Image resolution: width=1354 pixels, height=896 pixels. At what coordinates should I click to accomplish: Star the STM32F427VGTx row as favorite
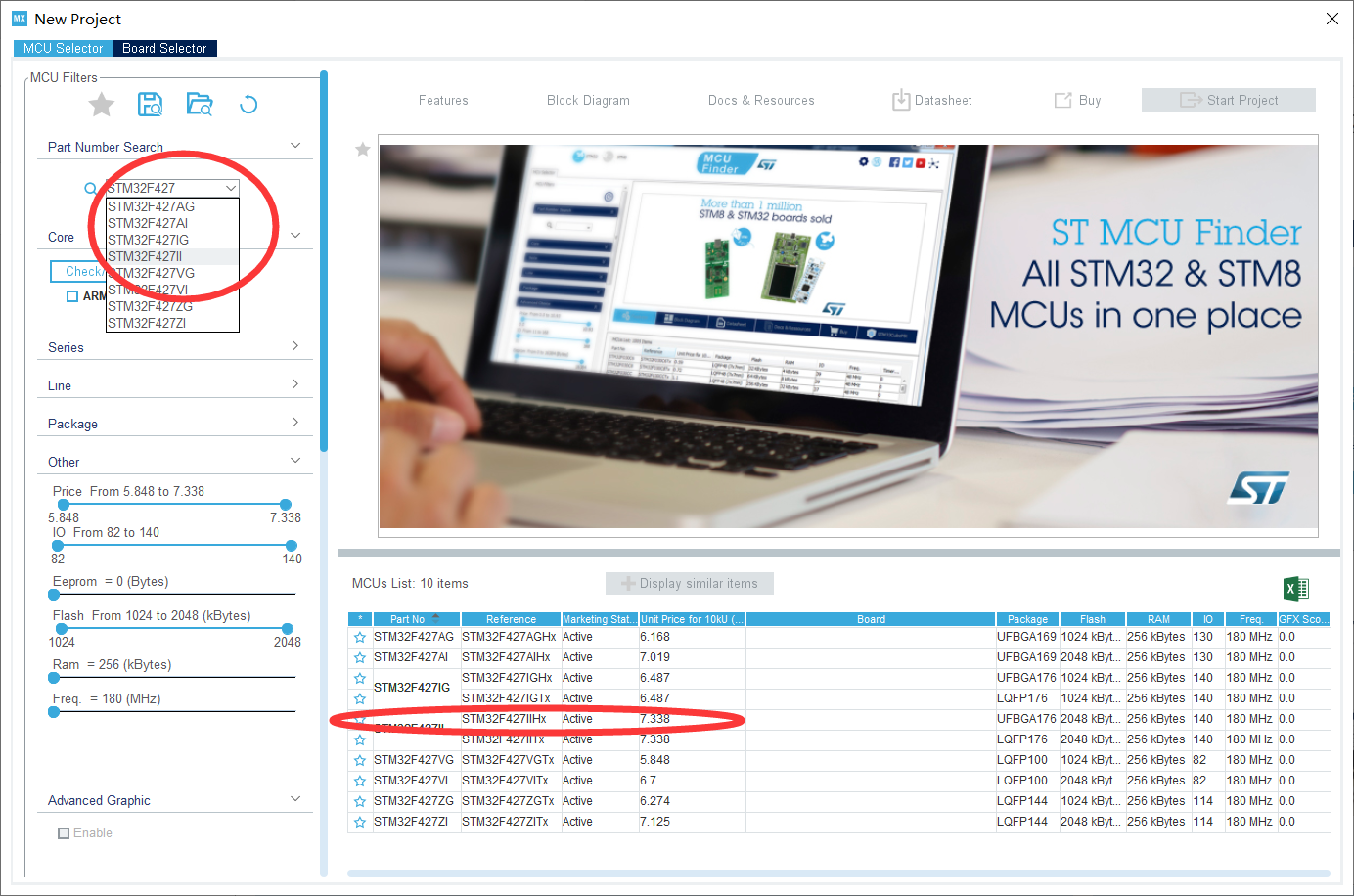[360, 760]
